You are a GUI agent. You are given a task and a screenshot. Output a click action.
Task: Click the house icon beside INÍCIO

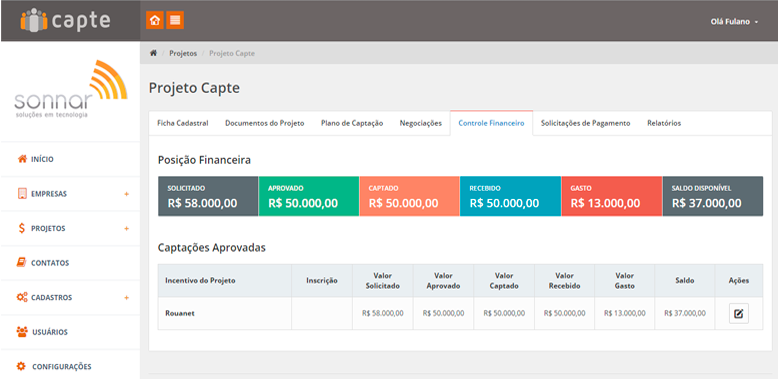[22, 159]
